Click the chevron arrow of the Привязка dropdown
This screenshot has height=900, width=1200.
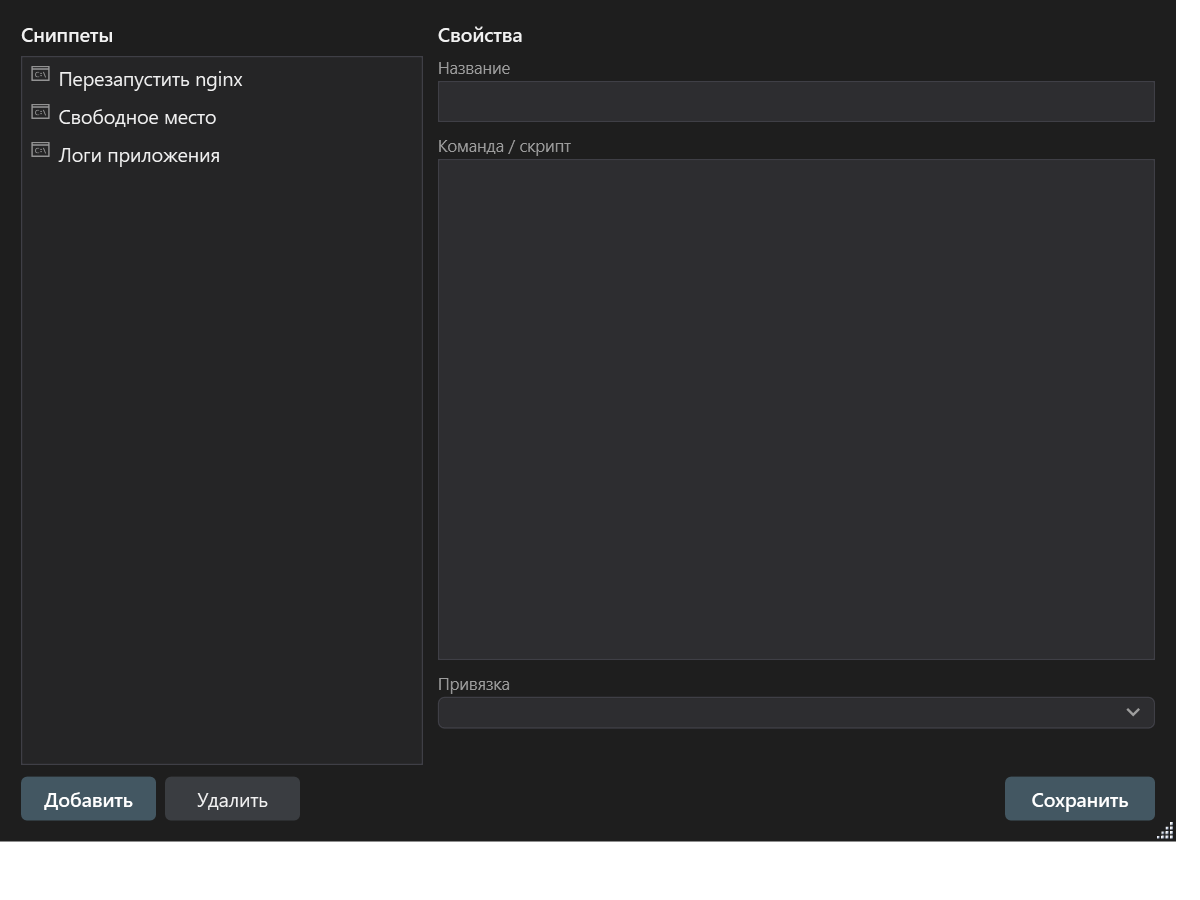1133,713
